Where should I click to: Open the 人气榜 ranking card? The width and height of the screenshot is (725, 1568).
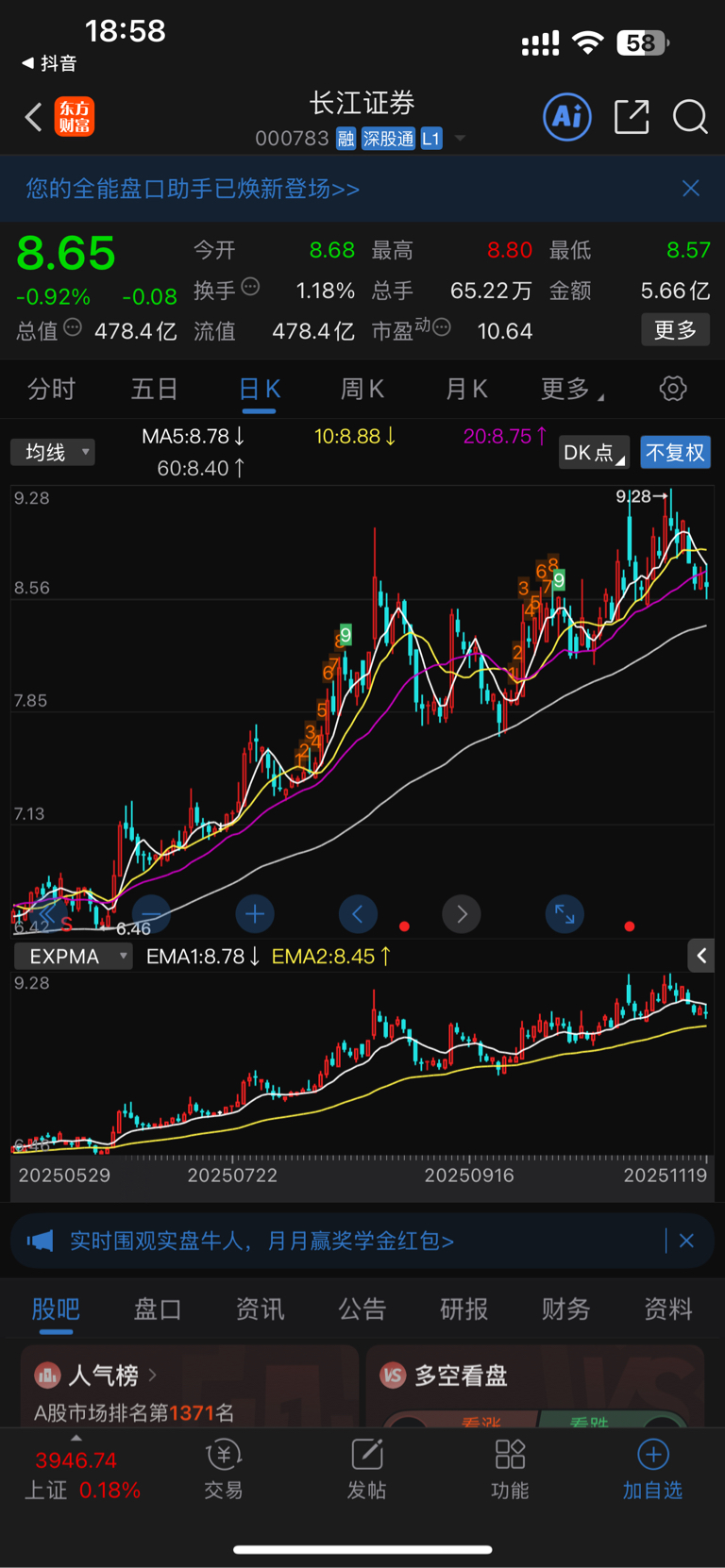(189, 1386)
